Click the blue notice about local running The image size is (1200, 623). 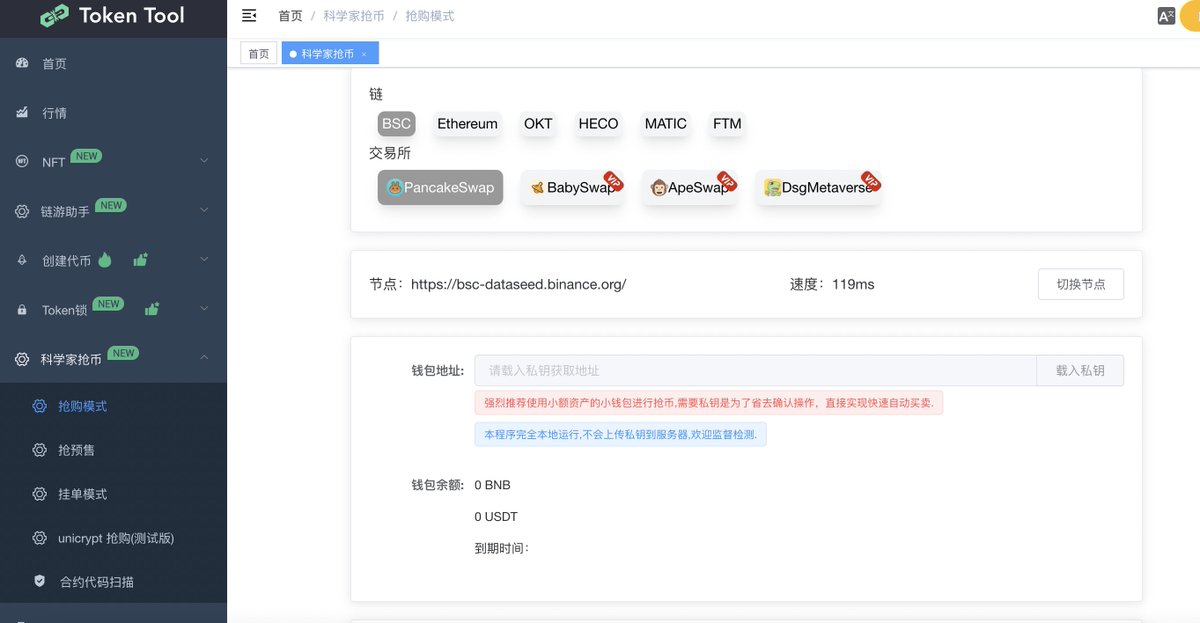pos(620,435)
